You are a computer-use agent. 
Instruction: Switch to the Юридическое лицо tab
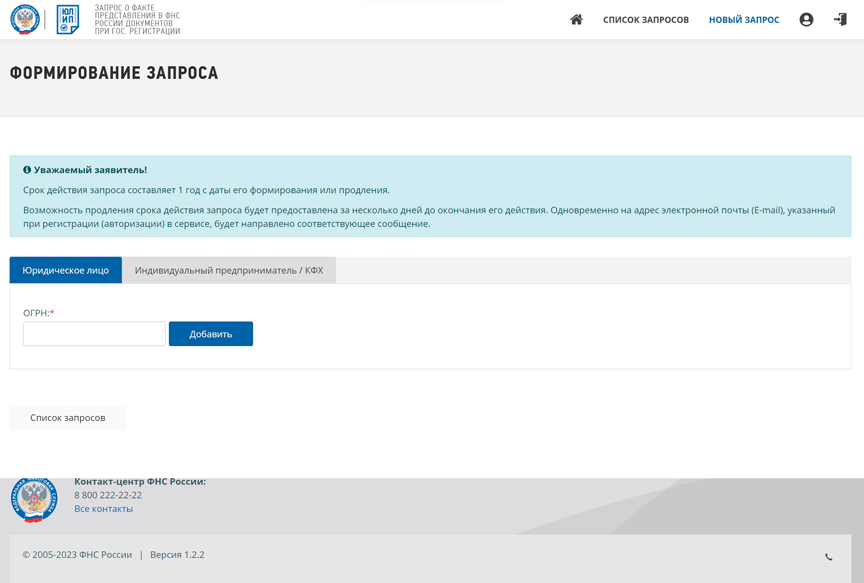click(x=66, y=270)
